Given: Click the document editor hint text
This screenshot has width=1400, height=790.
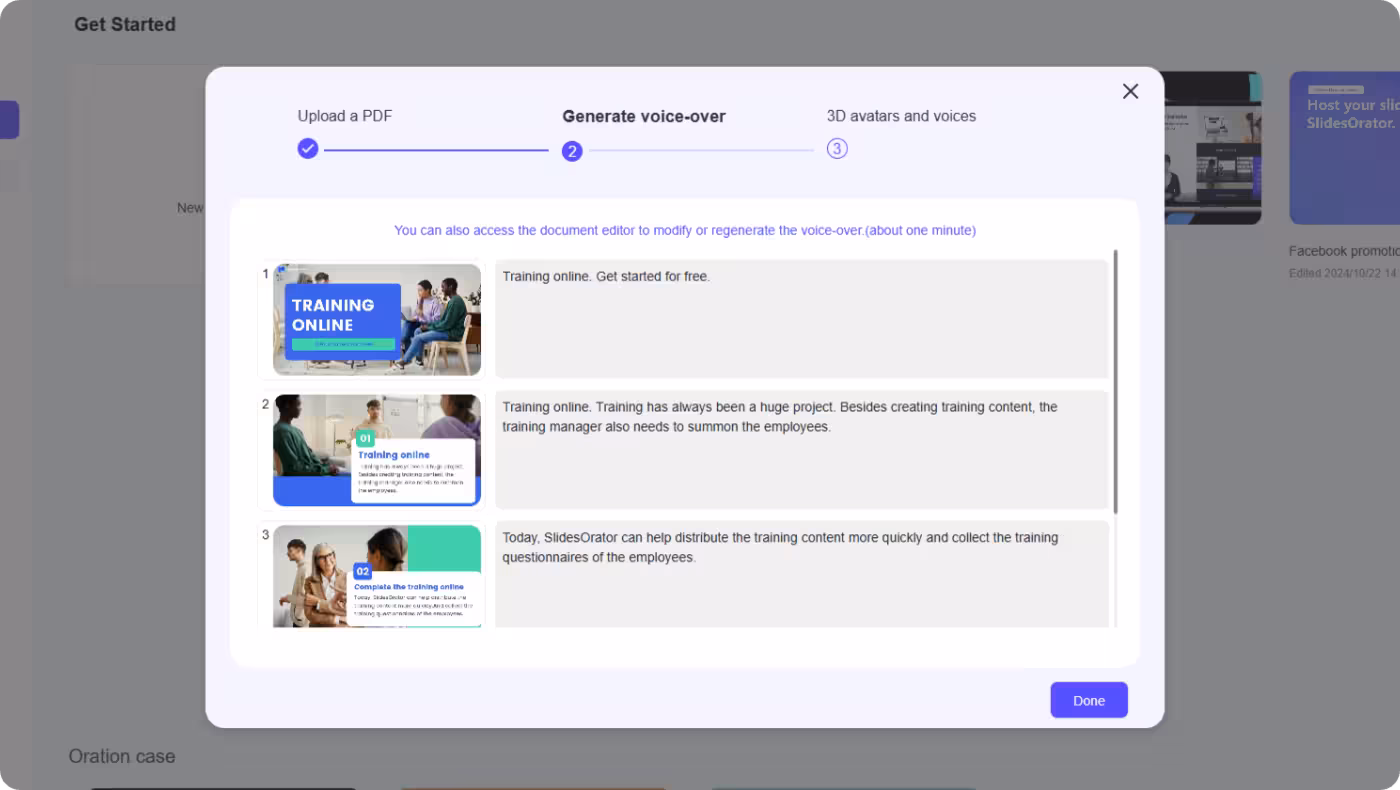Looking at the screenshot, I should click(x=685, y=230).
